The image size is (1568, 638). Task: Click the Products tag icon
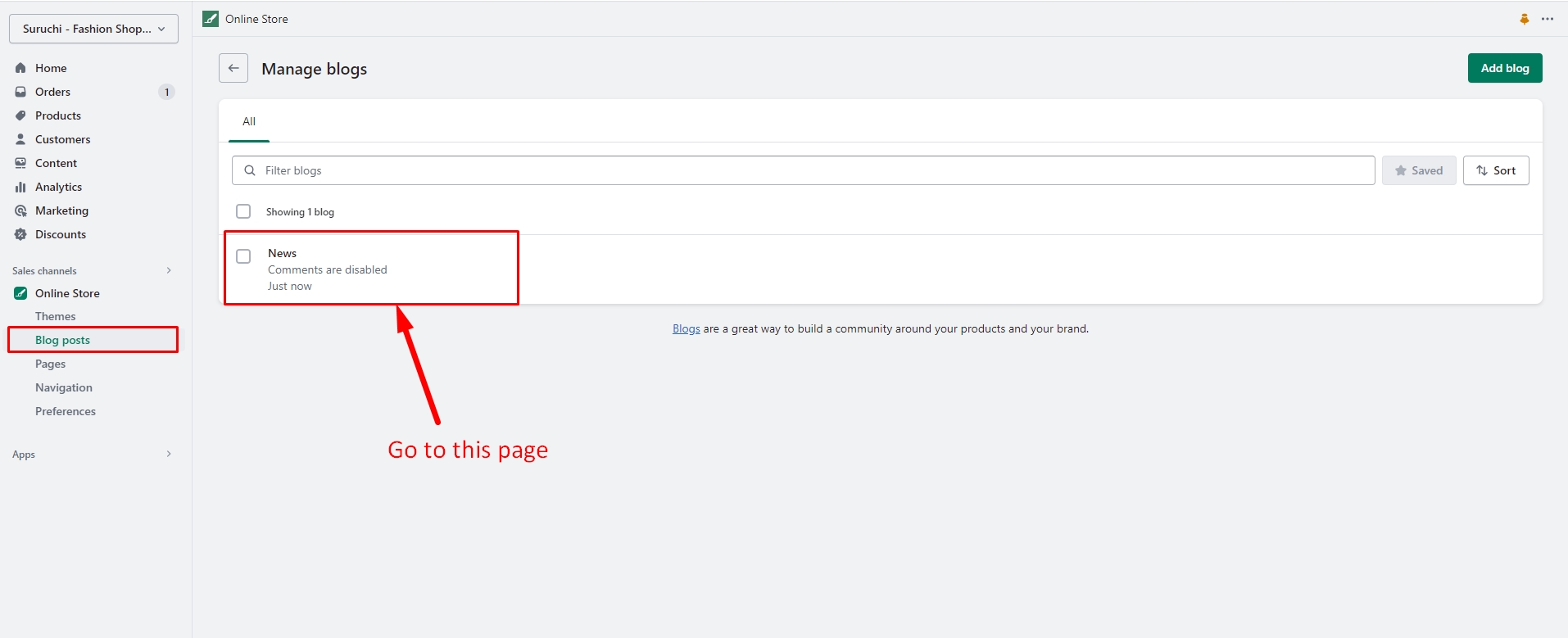pyautogui.click(x=20, y=115)
